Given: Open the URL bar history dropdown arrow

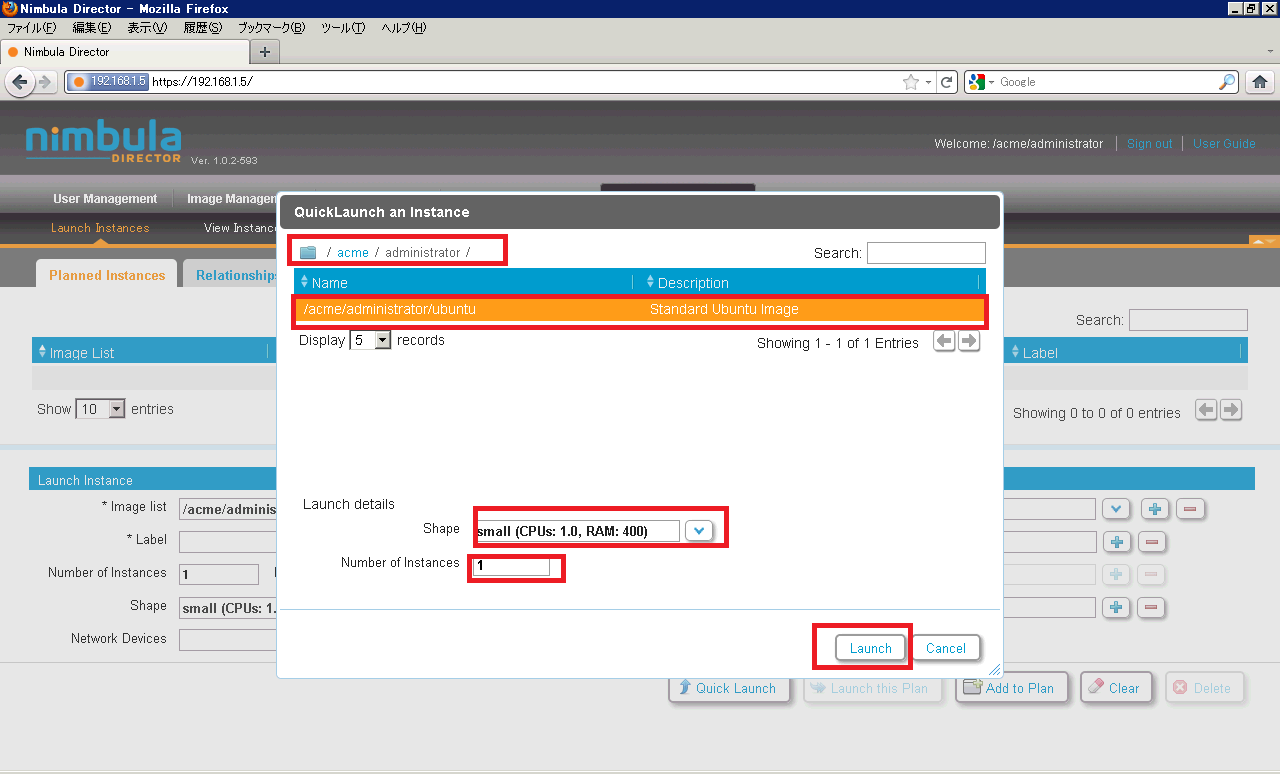Looking at the screenshot, I should 929,82.
